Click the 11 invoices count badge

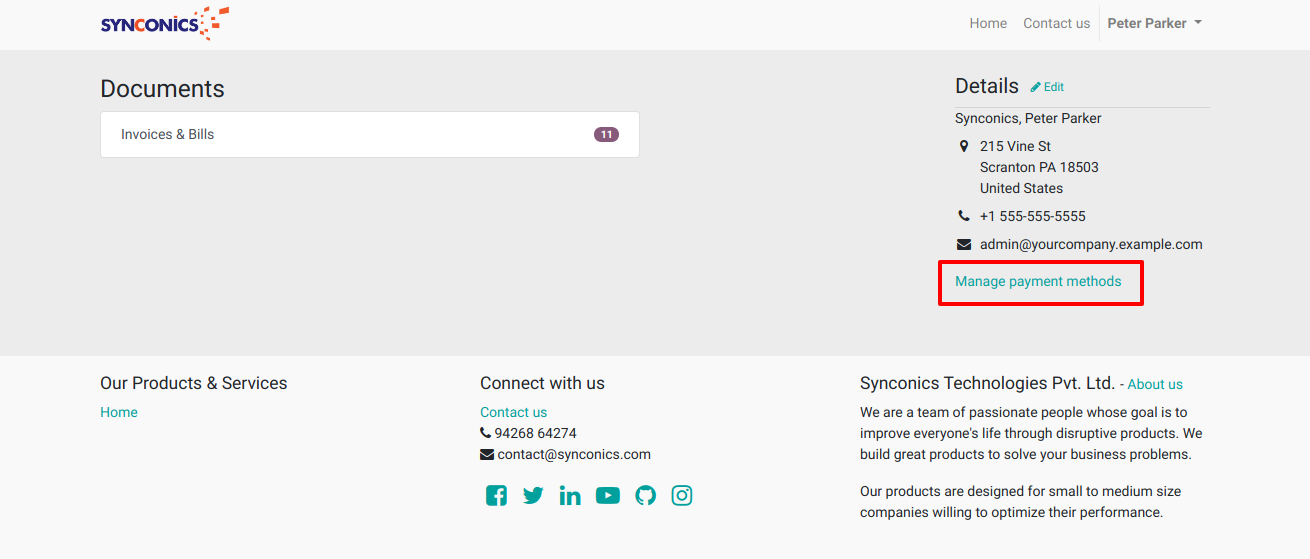pos(606,134)
